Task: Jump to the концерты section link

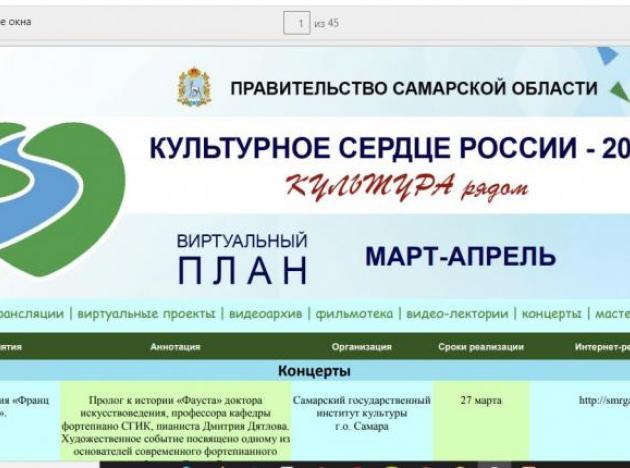Action: (x=551, y=314)
